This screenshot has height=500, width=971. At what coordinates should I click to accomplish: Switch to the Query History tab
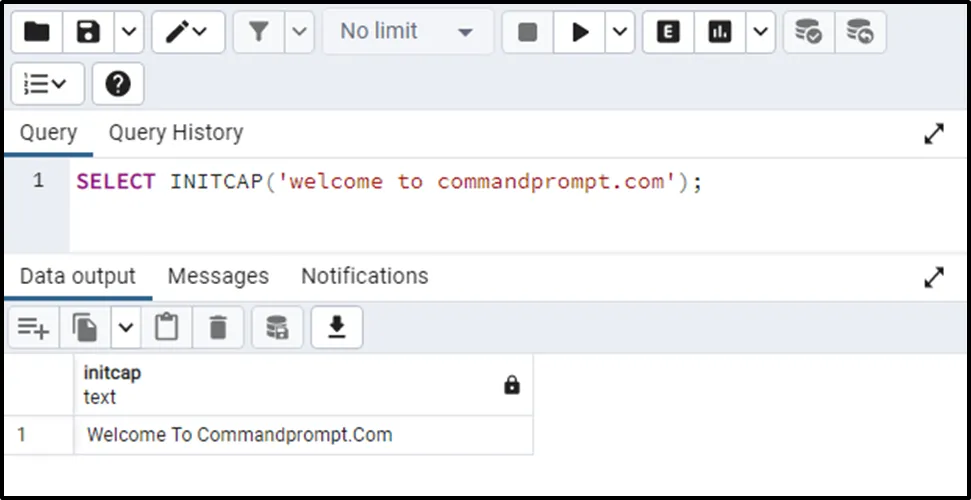[x=176, y=133]
